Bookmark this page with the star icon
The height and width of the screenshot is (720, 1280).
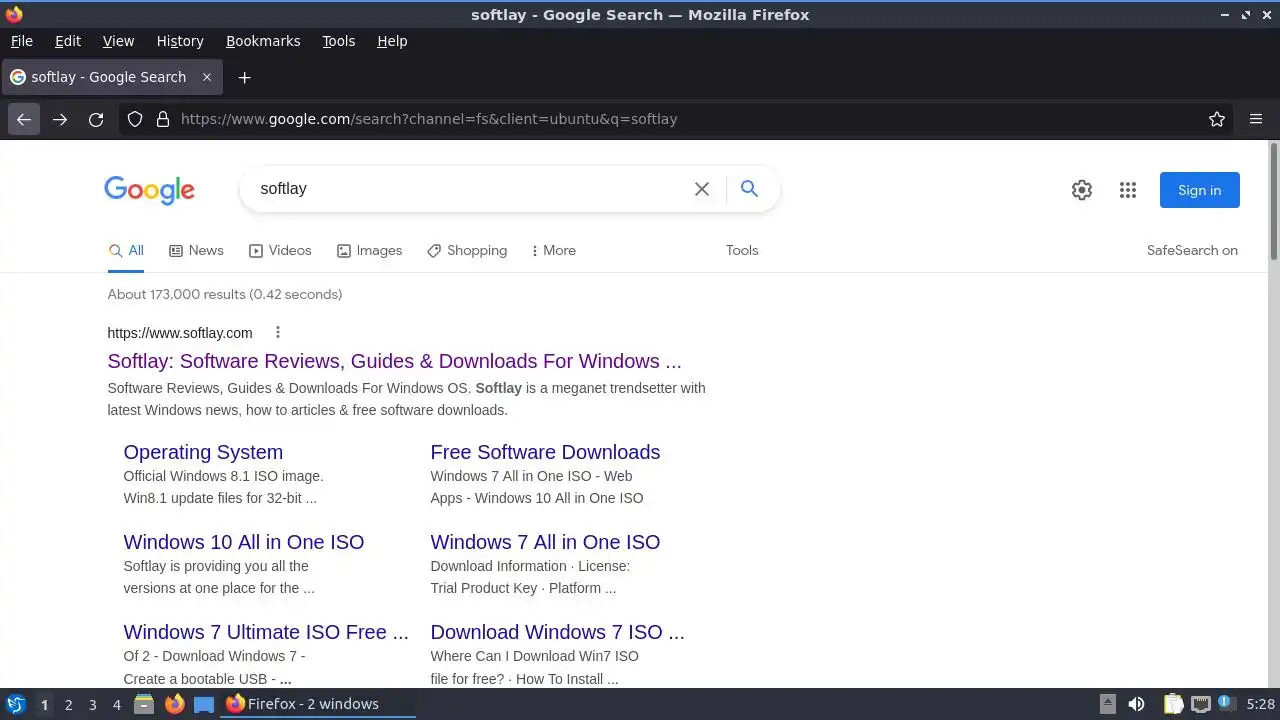pyautogui.click(x=1217, y=119)
